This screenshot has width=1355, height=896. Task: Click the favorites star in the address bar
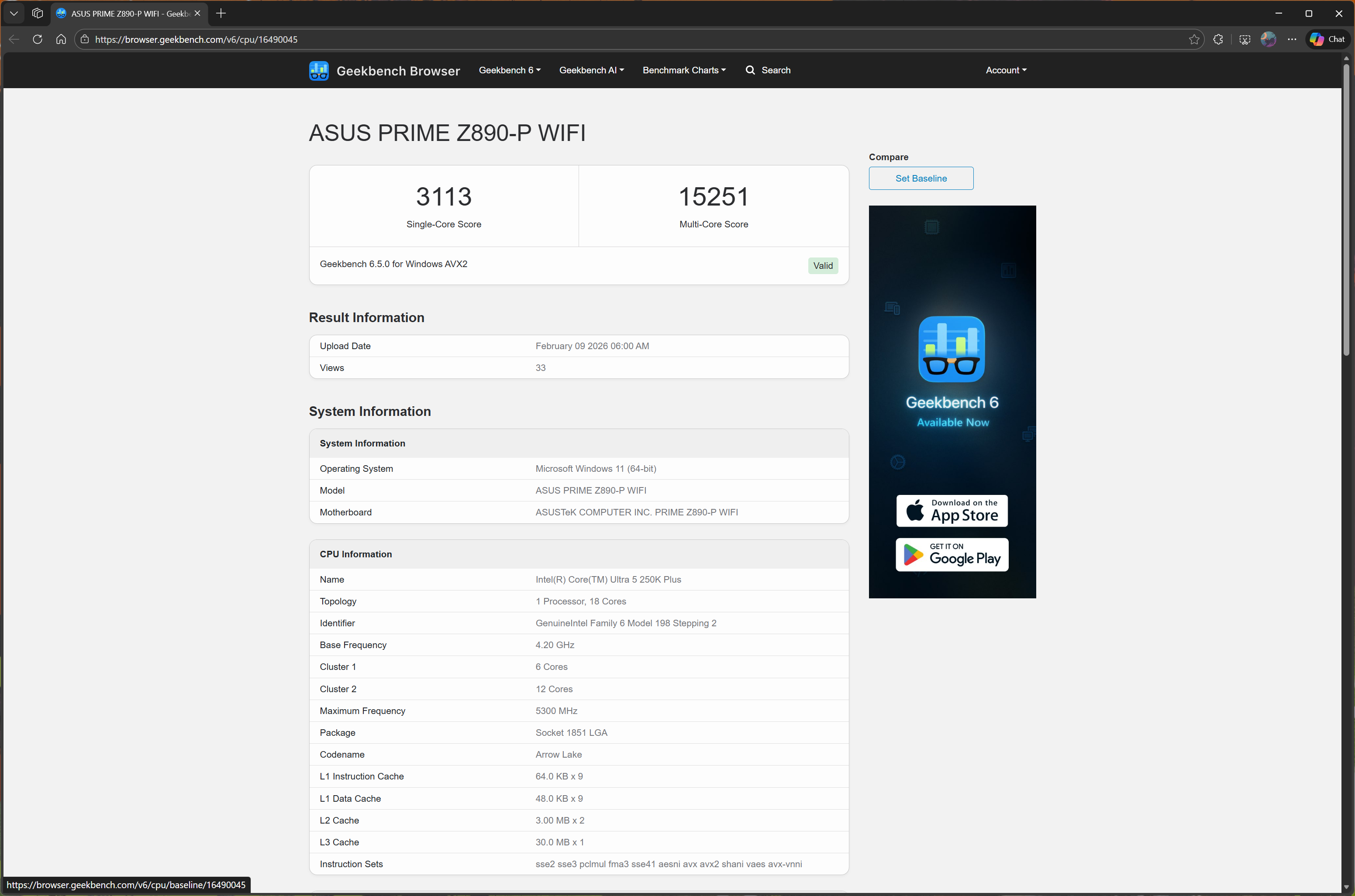tap(1194, 39)
